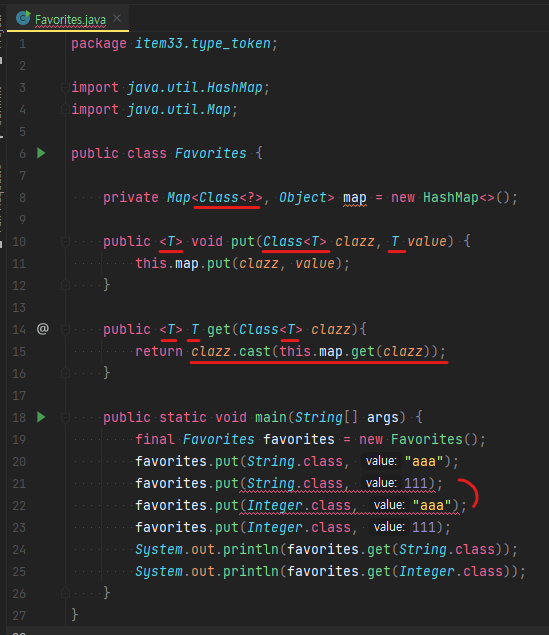
Task: Click the error-underlined String.class on line 21
Action: [295, 483]
